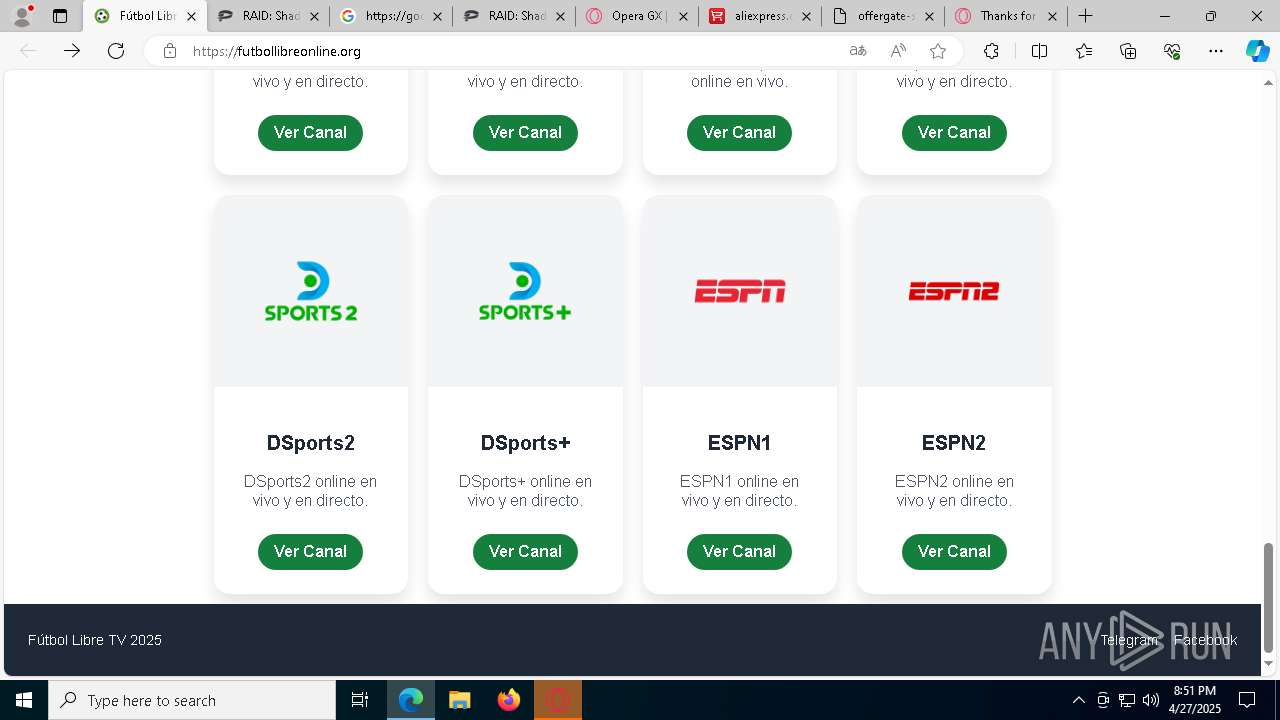Open the volume speaker tray icon
1280x720 pixels.
pyautogui.click(x=1150, y=700)
